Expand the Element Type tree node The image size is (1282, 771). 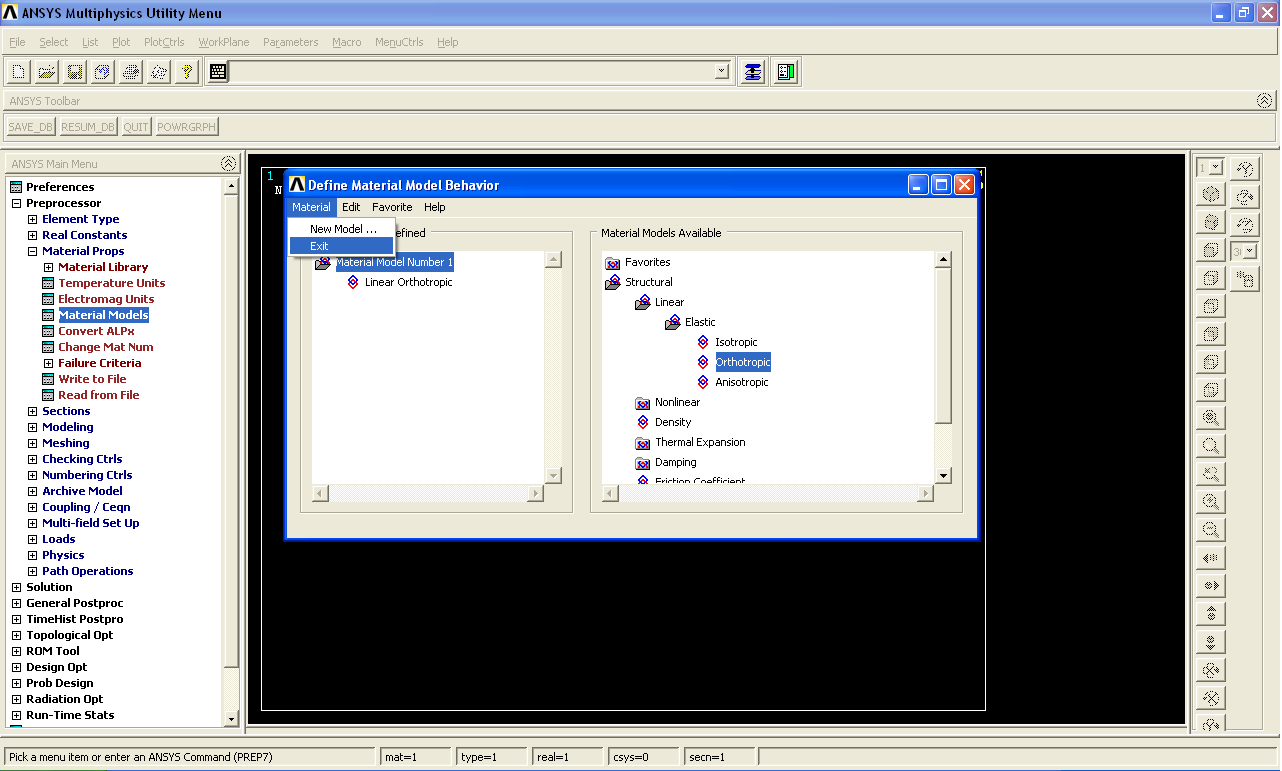(x=32, y=219)
